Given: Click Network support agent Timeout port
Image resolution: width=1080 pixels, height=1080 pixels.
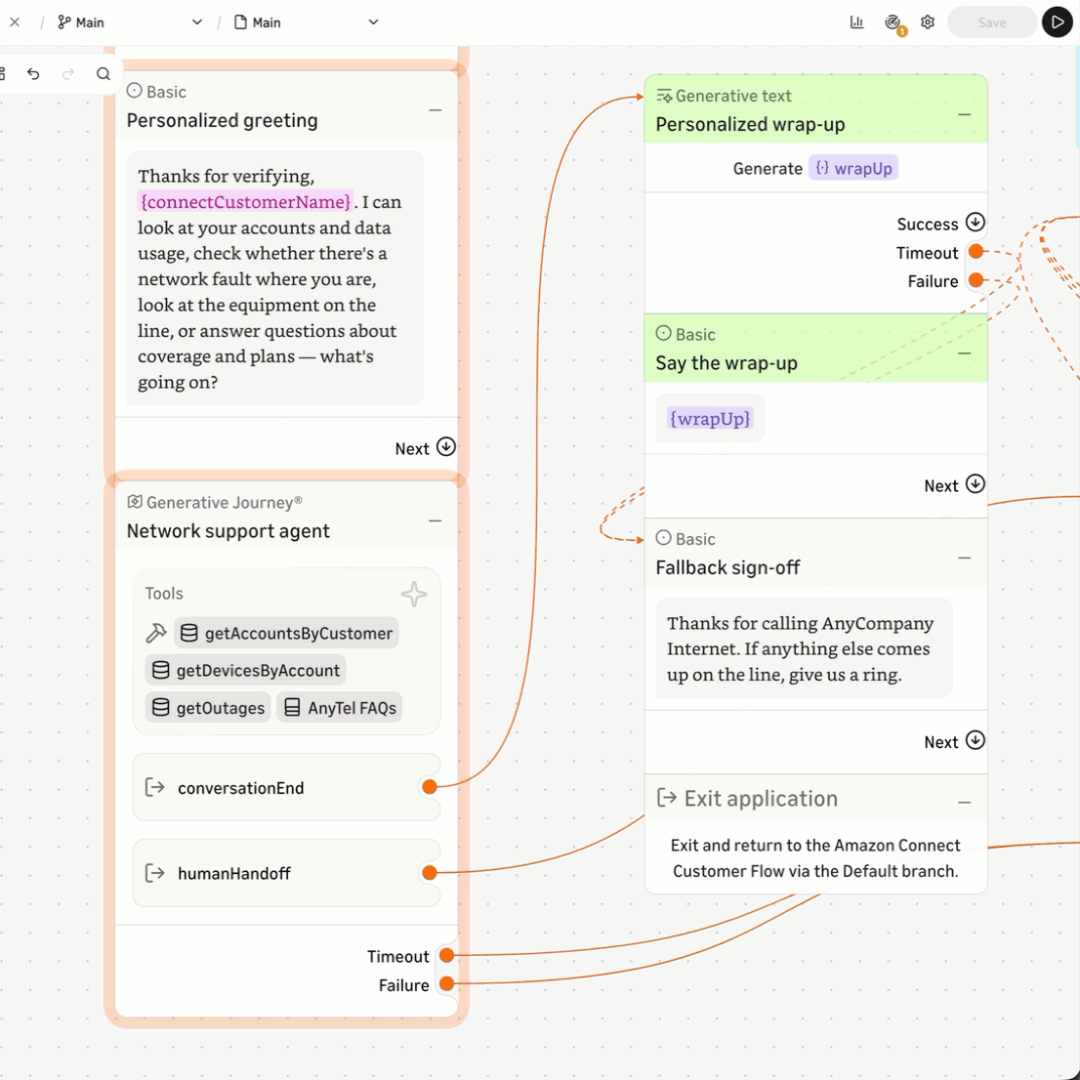Looking at the screenshot, I should 446,955.
